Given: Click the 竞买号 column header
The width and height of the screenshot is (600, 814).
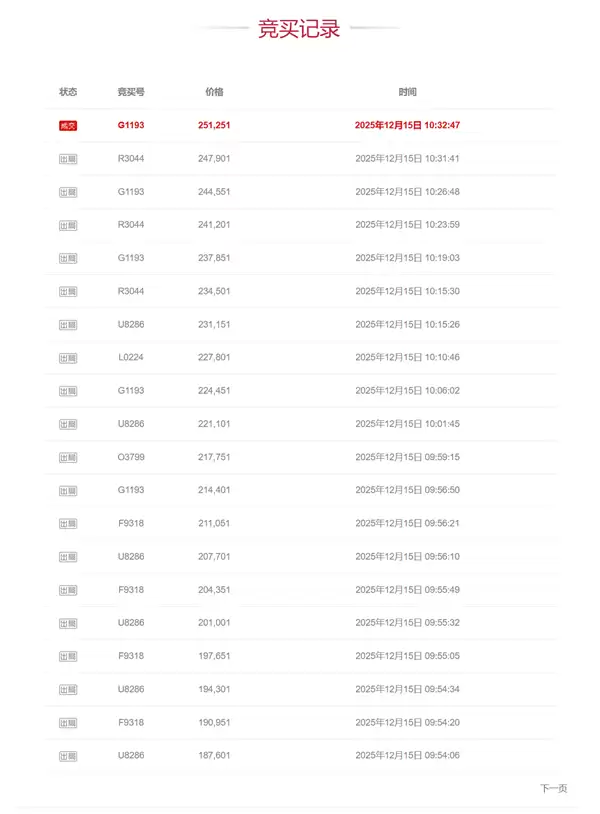Looking at the screenshot, I should click(131, 92).
